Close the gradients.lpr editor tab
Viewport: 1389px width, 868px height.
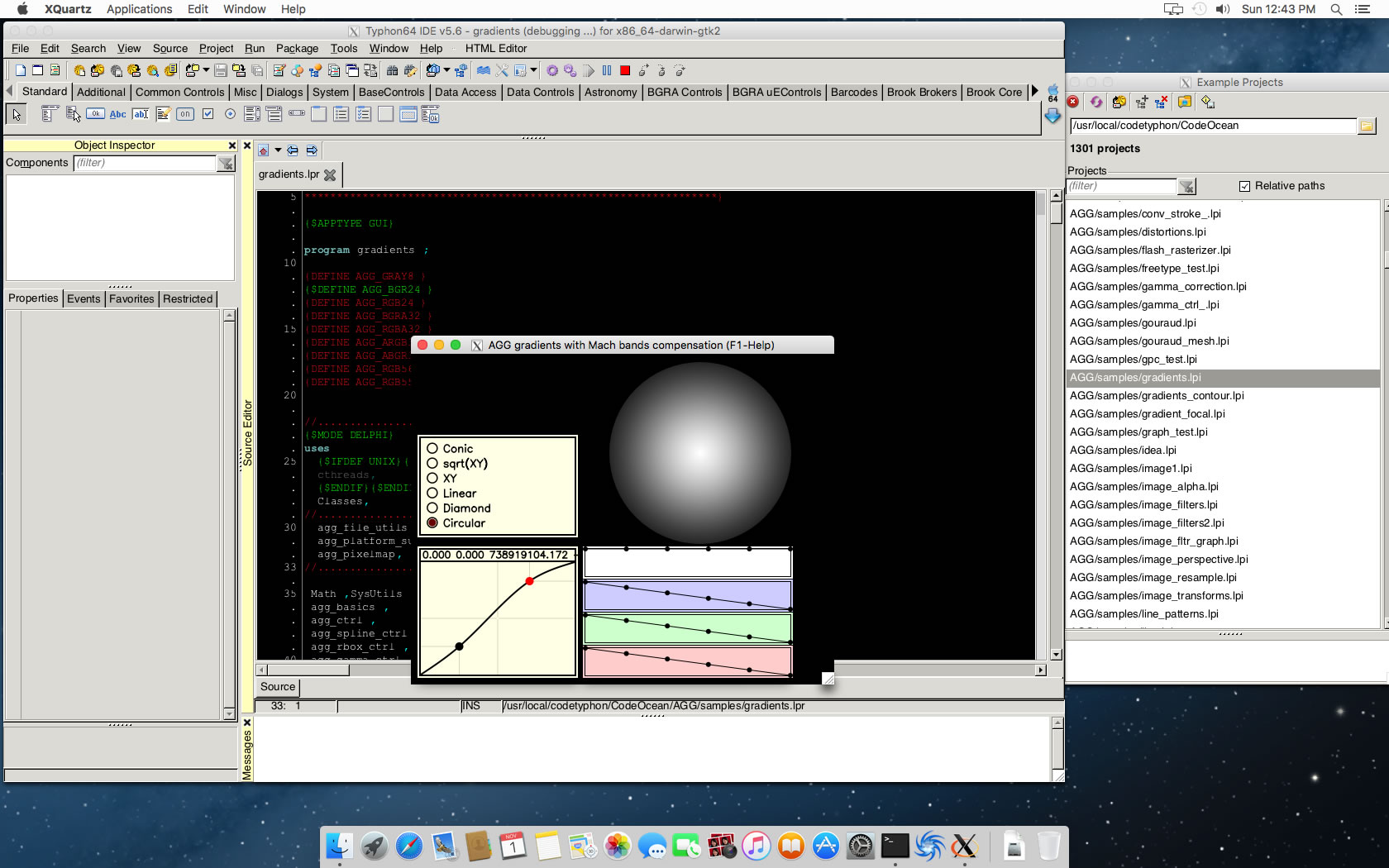coord(330,174)
